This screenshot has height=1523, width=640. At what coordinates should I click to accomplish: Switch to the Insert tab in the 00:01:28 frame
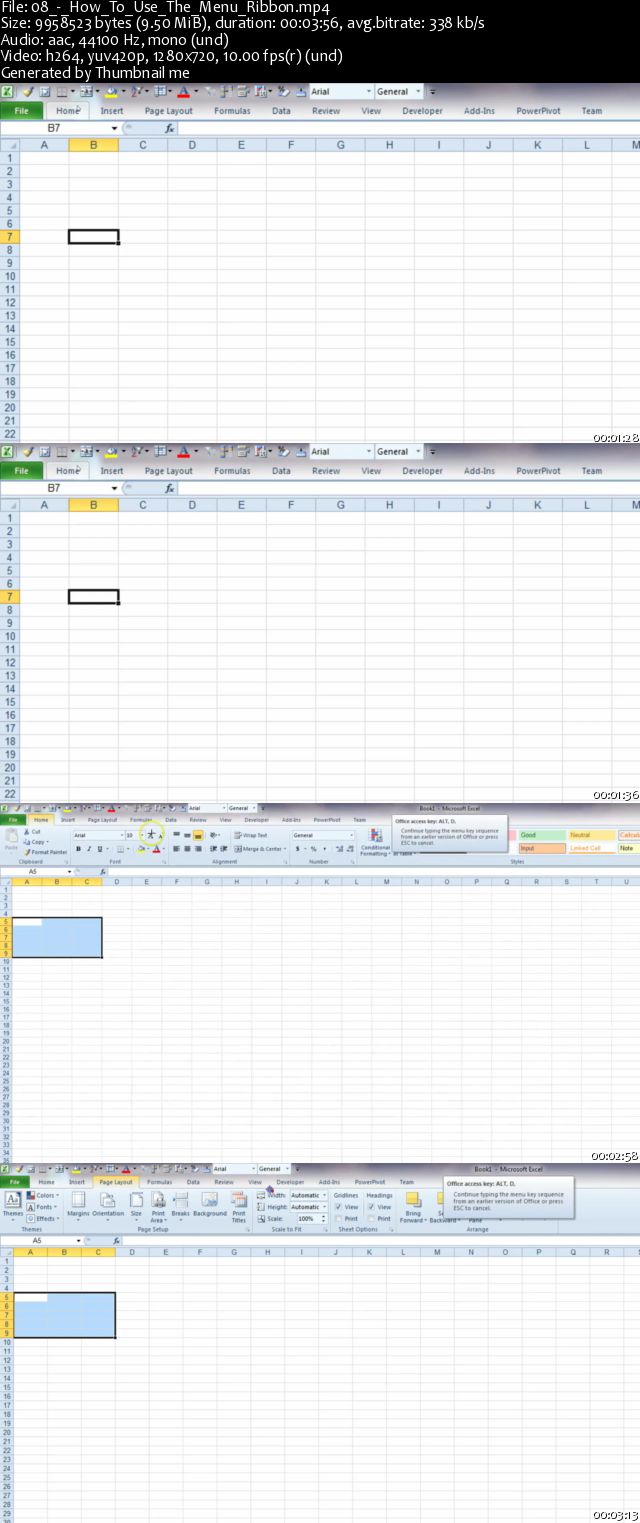(x=112, y=111)
